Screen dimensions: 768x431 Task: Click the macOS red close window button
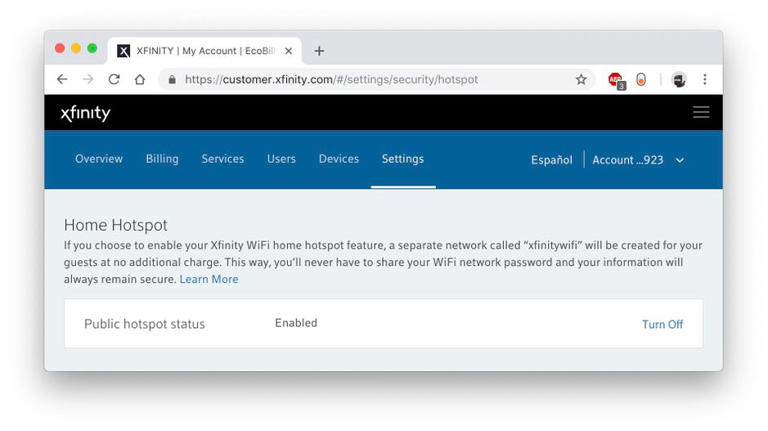pos(60,48)
